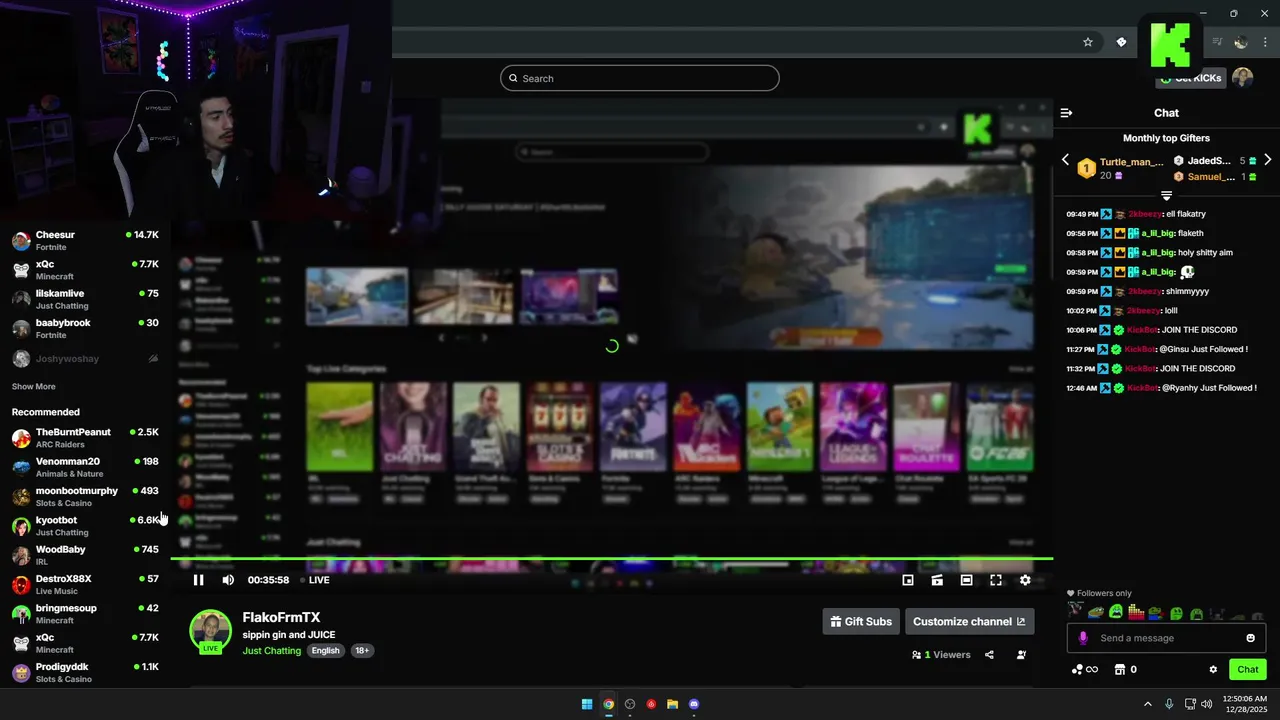Click the Get KICKs button
This screenshot has height=720, width=1280.
[x=1190, y=78]
